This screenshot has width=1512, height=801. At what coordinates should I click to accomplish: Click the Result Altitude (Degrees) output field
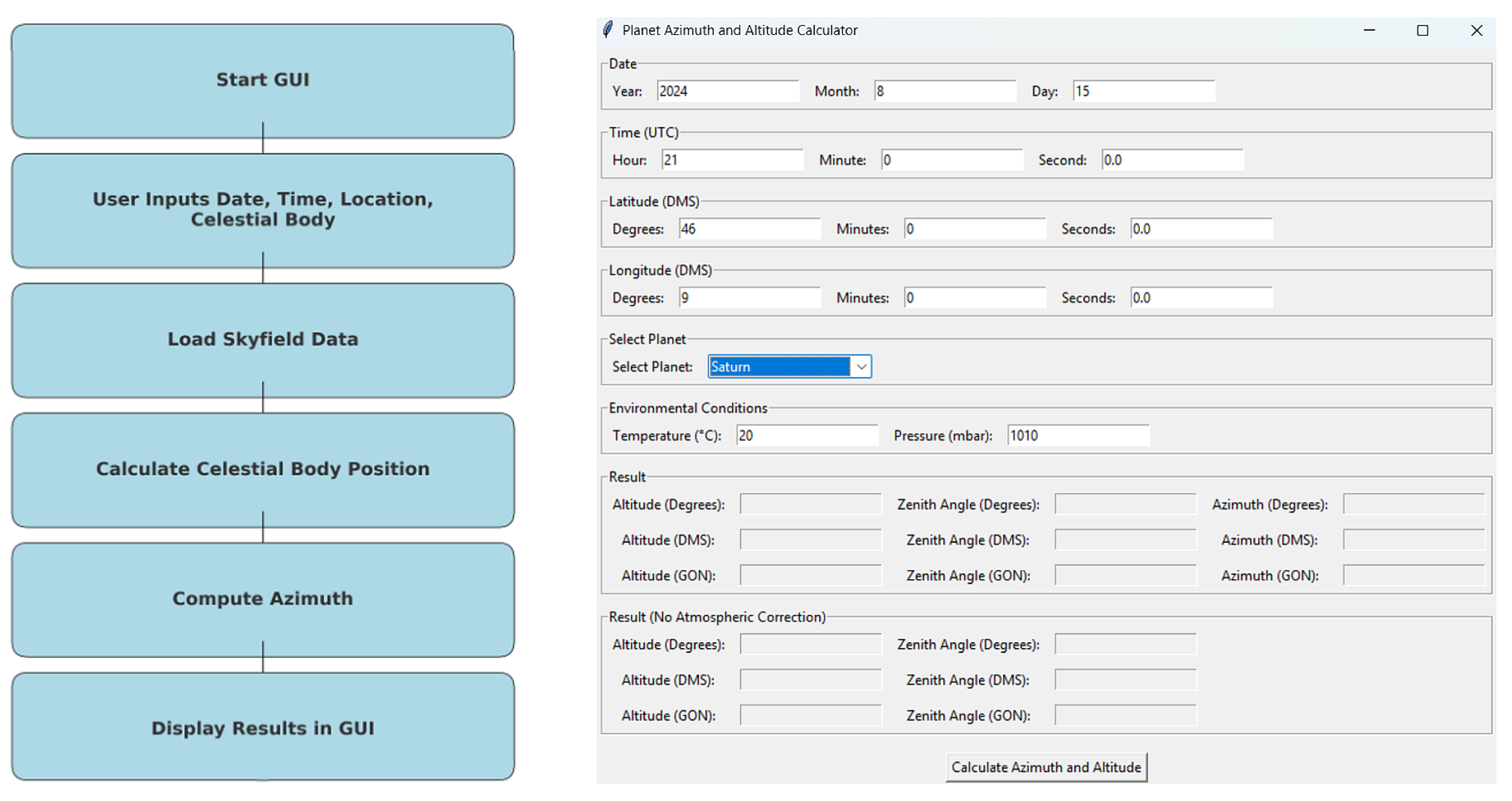point(811,504)
